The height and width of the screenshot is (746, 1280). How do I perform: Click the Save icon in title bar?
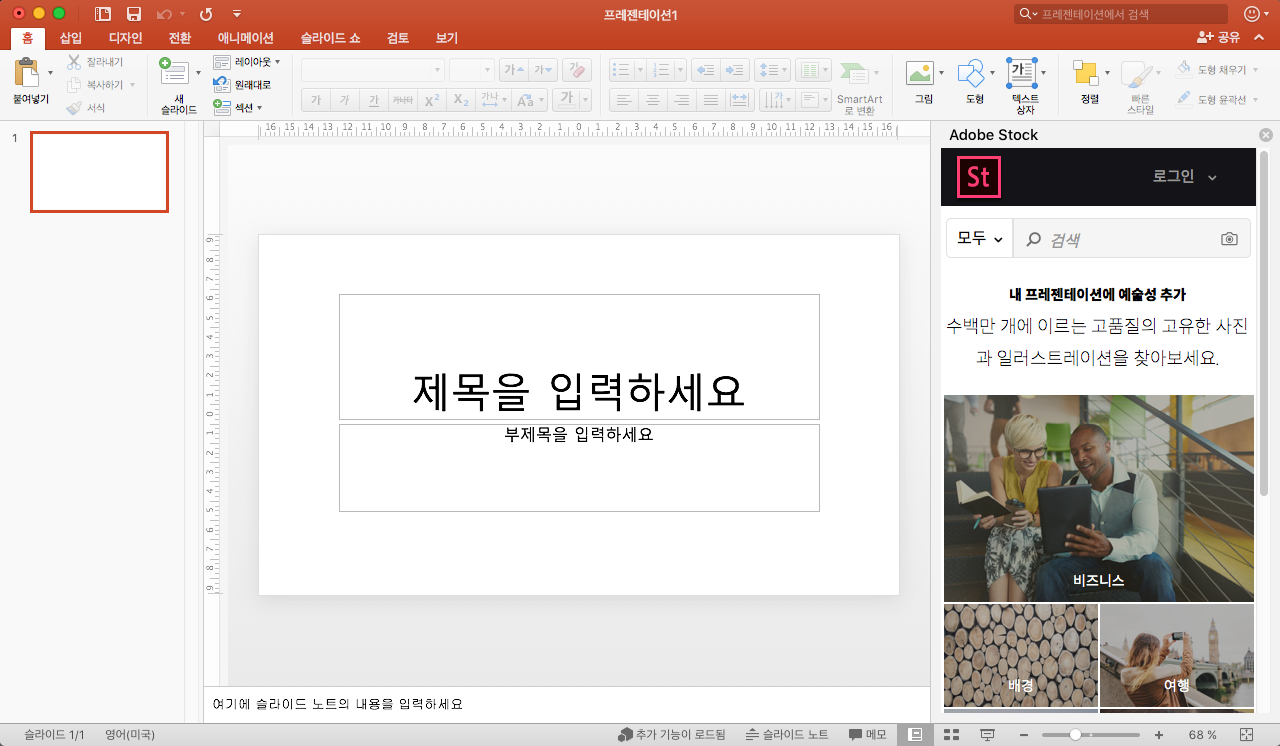133,14
